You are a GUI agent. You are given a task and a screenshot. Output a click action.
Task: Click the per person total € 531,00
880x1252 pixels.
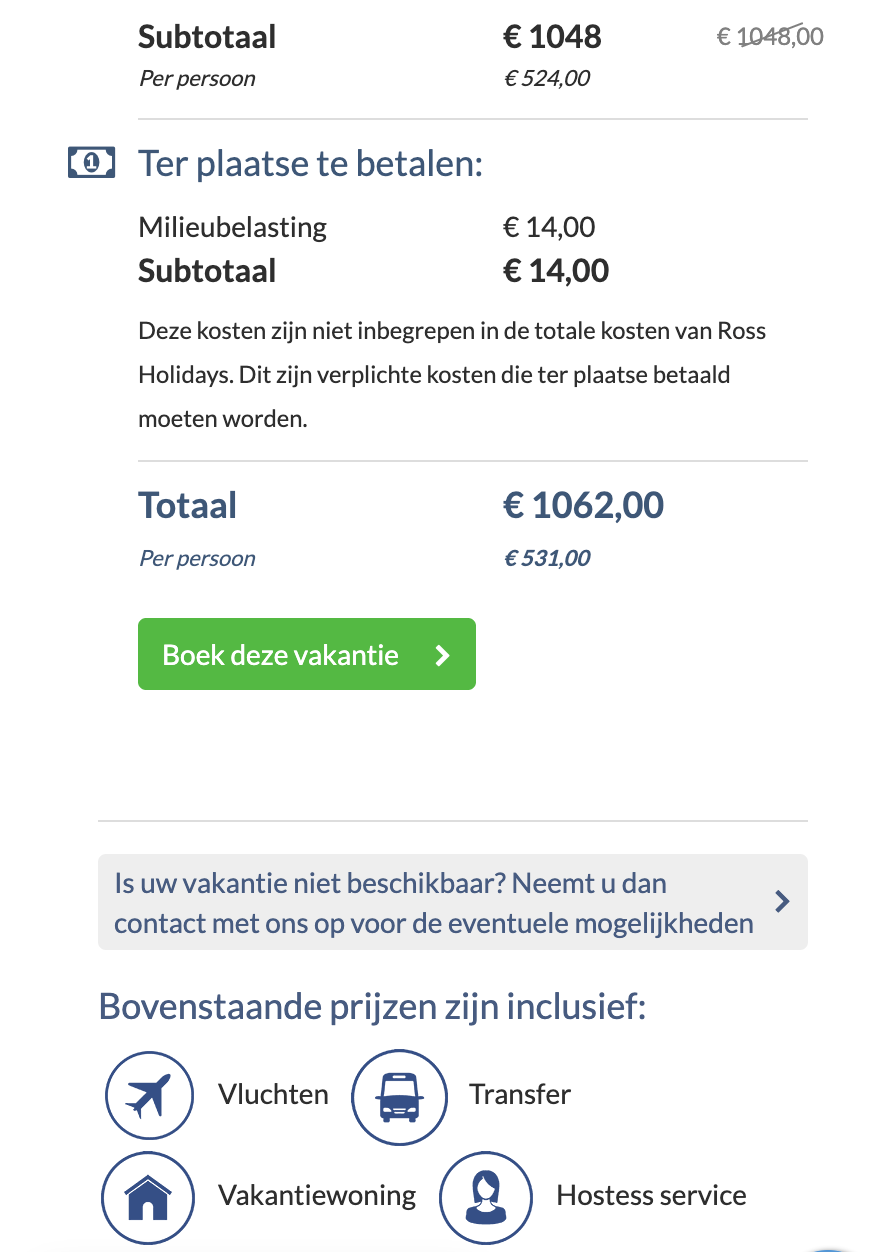coord(547,558)
